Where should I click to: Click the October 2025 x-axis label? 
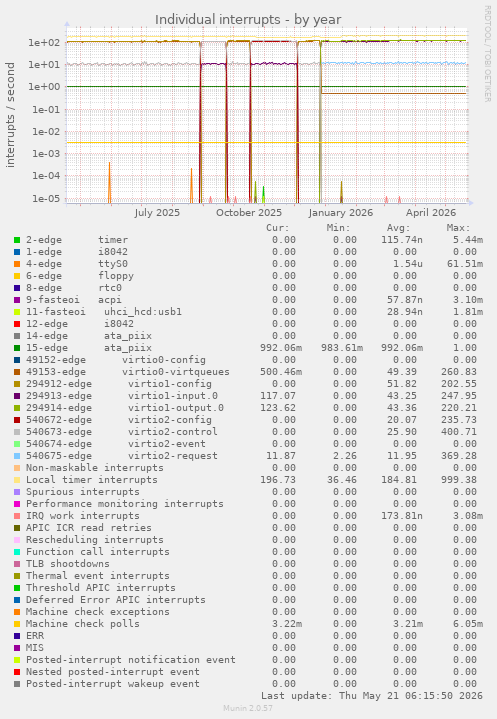point(249,213)
